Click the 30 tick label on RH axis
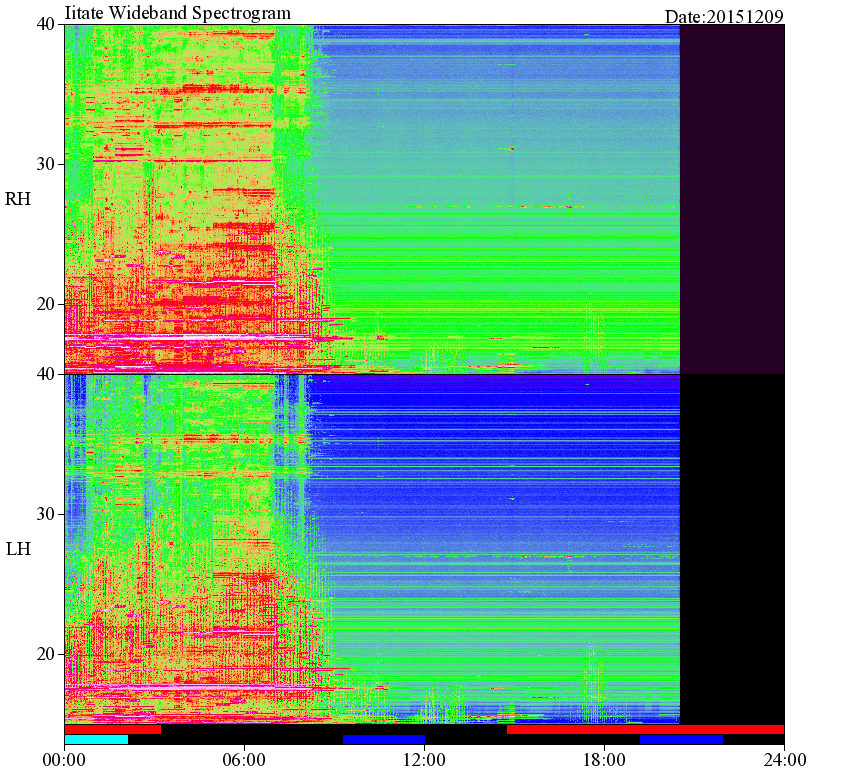This screenshot has height=768, width=848. (46, 164)
